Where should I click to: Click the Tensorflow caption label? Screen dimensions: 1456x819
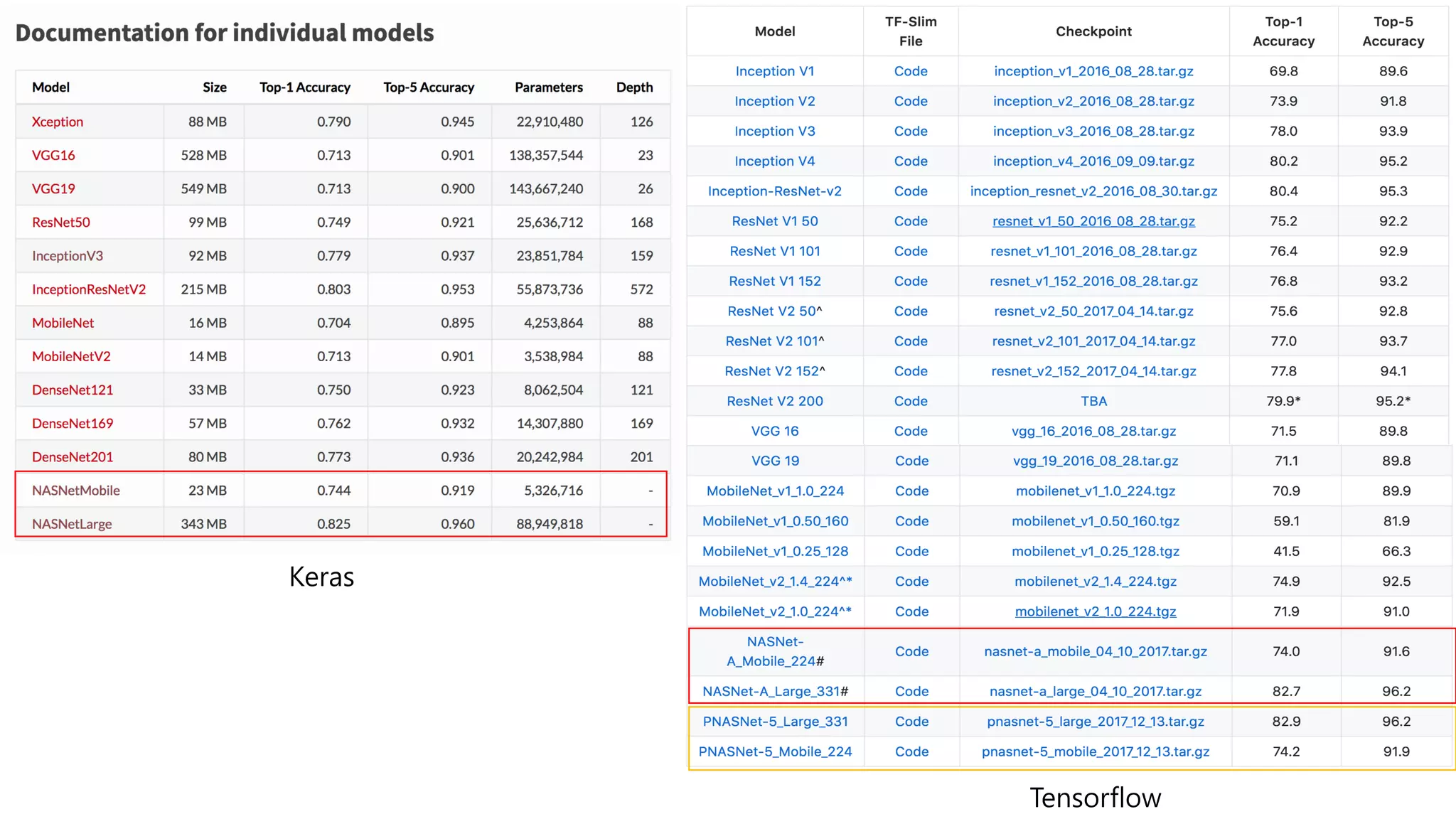click(1095, 798)
